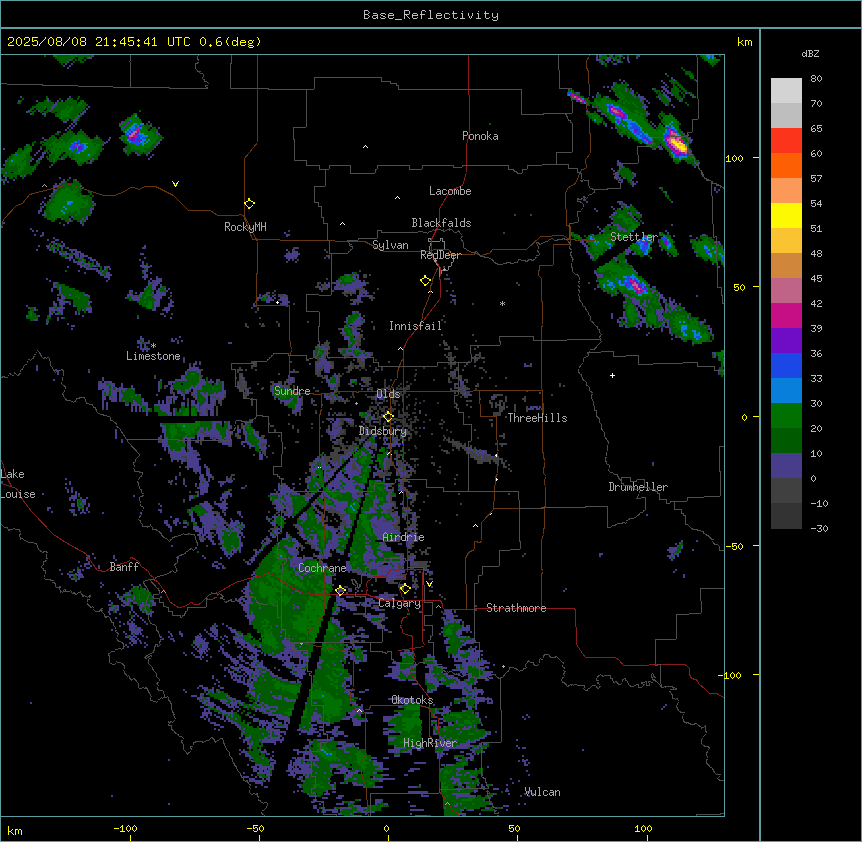Select the HighRiver label
The width and height of the screenshot is (862, 842).
click(430, 743)
